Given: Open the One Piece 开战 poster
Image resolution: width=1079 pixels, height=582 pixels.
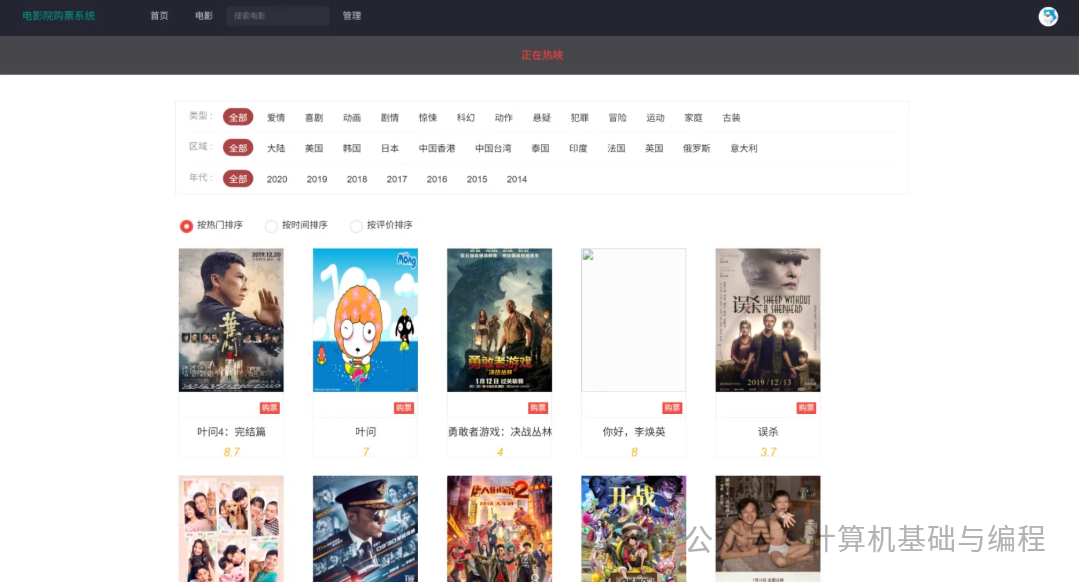Looking at the screenshot, I should [634, 529].
